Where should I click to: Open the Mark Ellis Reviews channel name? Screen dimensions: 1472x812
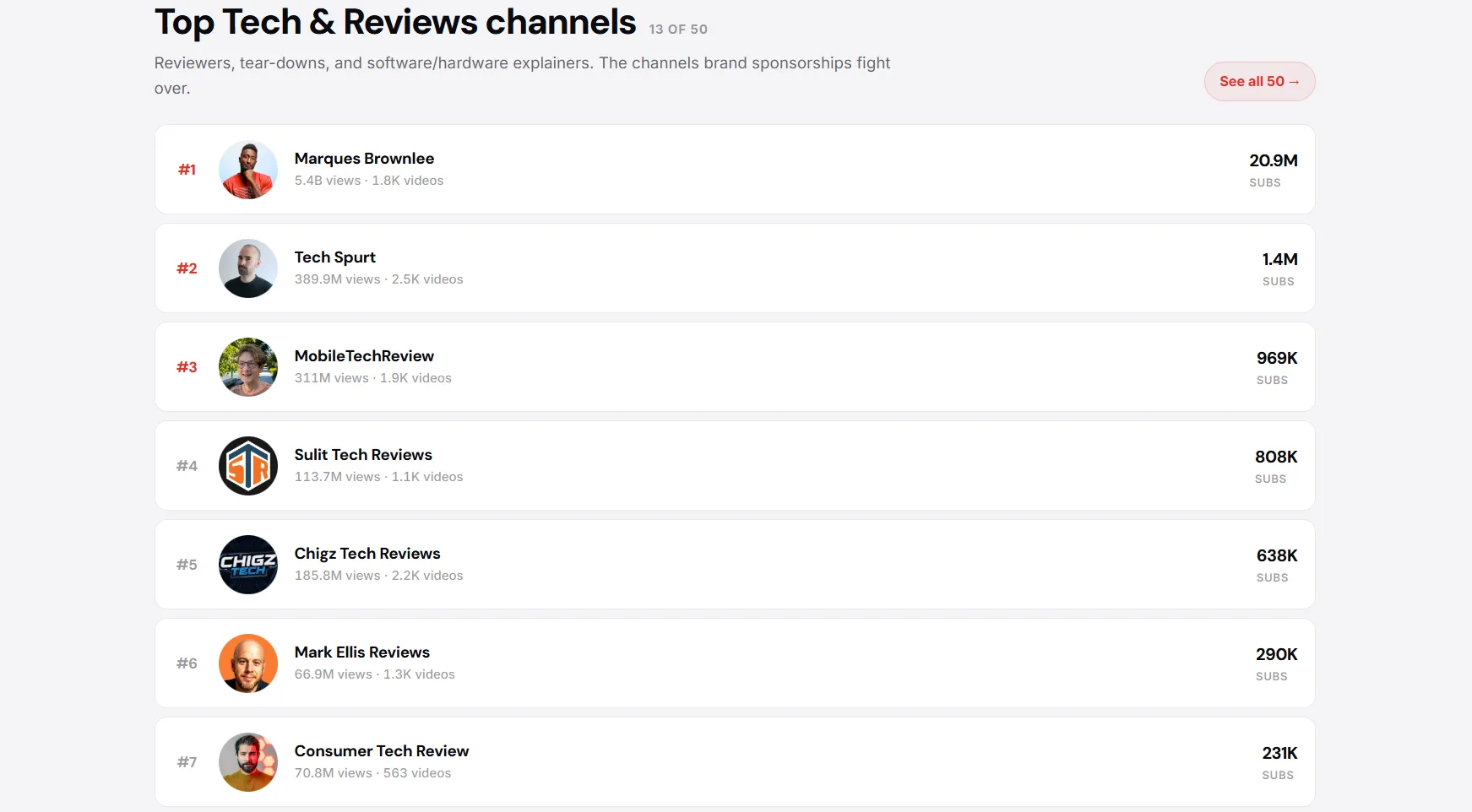(362, 652)
